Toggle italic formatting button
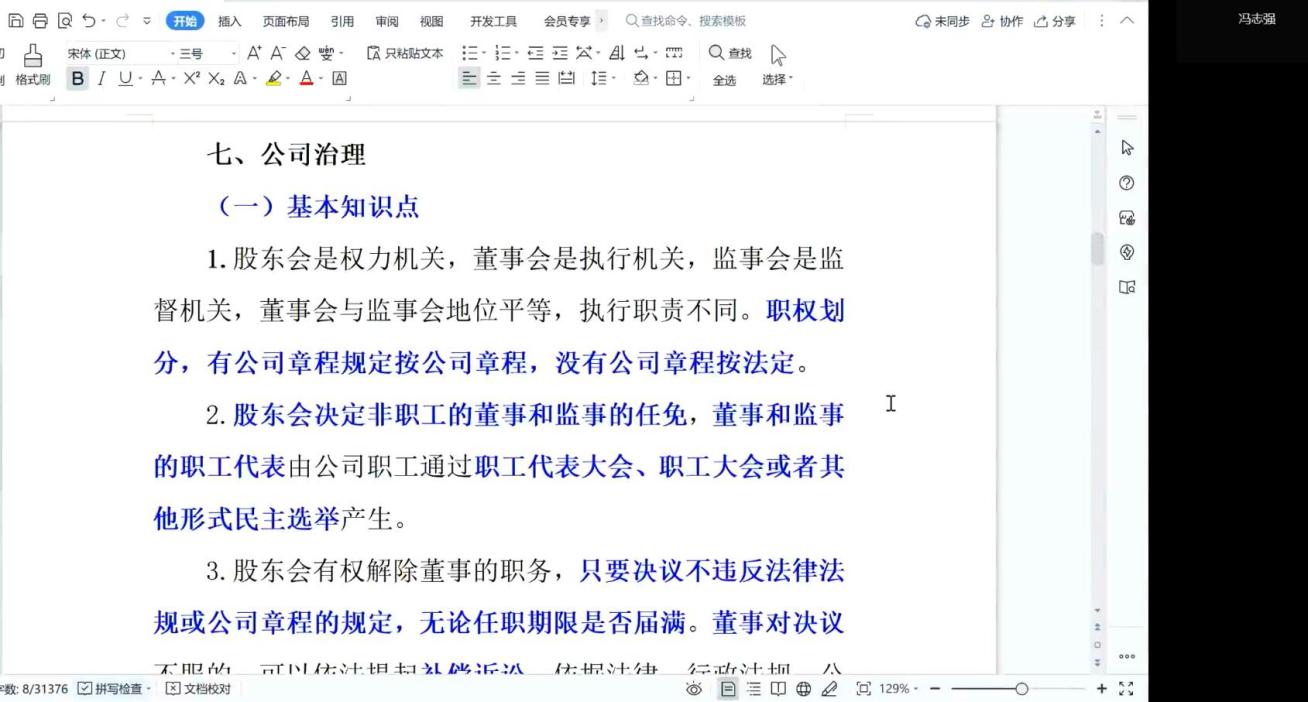The width and height of the screenshot is (1308, 702). pos(101,79)
